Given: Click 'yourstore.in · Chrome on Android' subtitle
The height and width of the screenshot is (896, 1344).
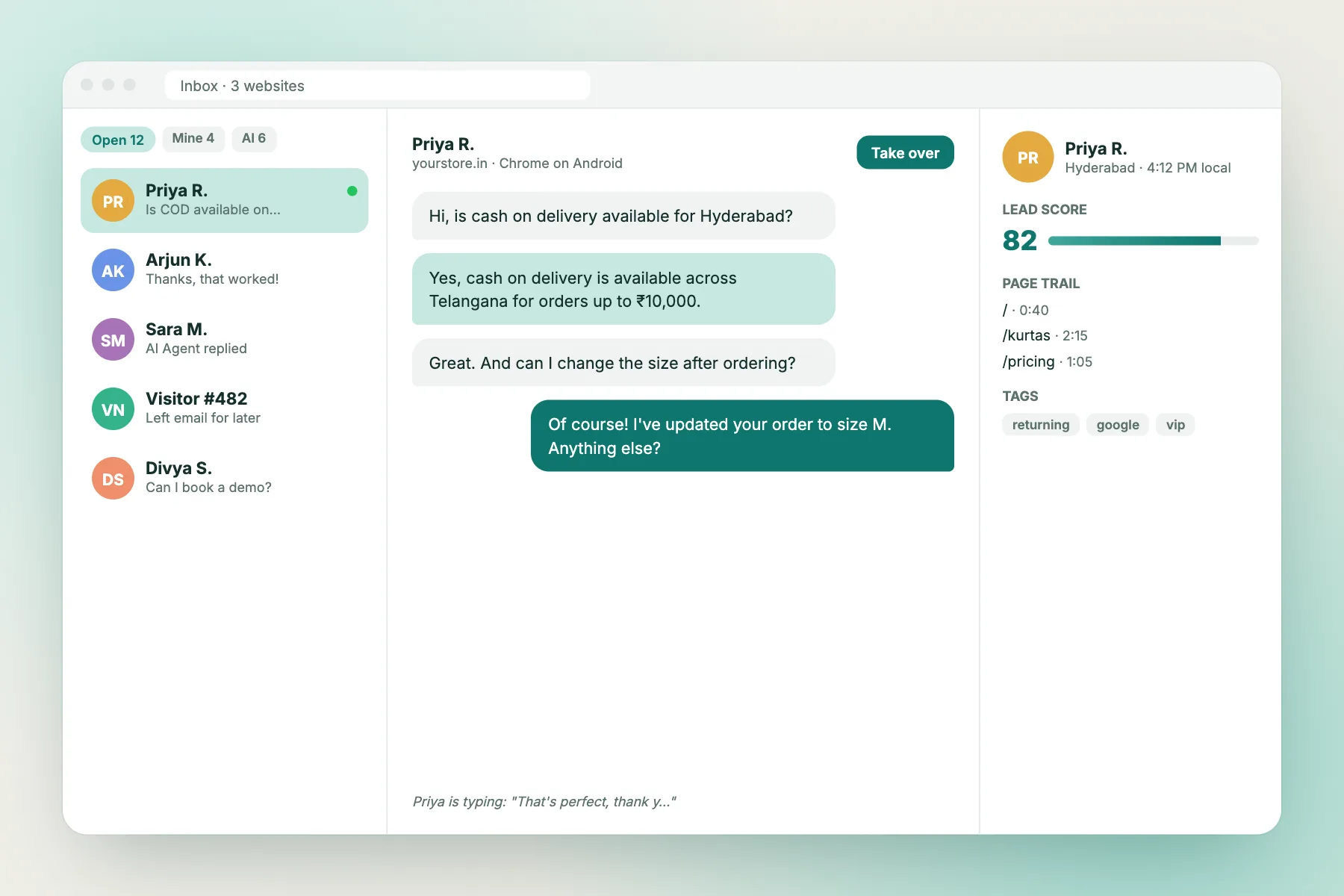Looking at the screenshot, I should click(517, 164).
